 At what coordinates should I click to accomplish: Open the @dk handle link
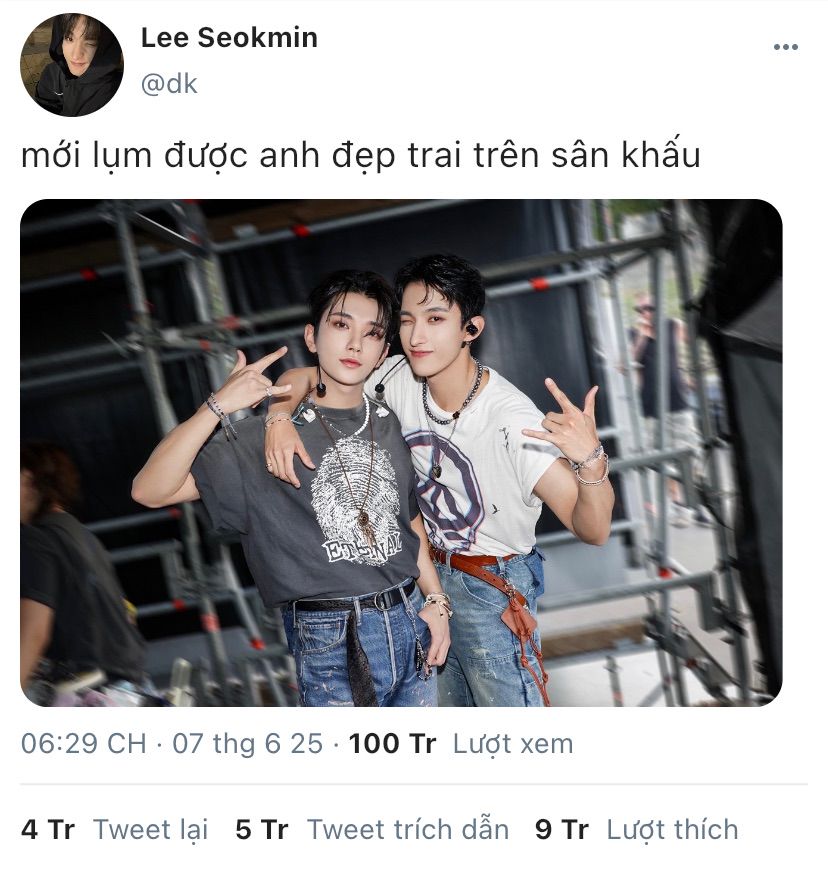[169, 84]
